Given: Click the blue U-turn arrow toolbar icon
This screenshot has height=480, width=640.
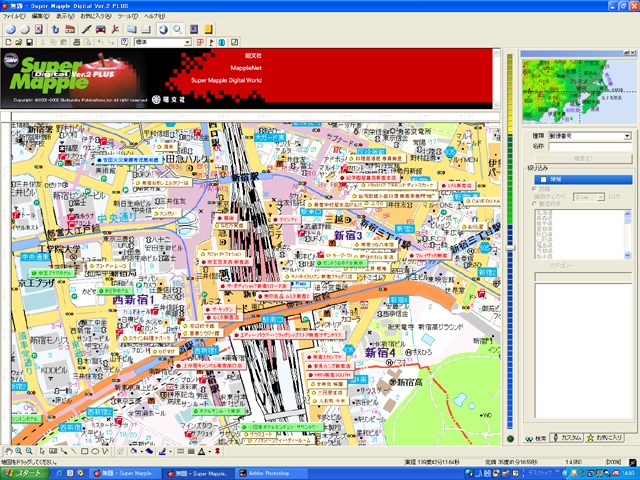Looking at the screenshot, I should (x=56, y=29).
